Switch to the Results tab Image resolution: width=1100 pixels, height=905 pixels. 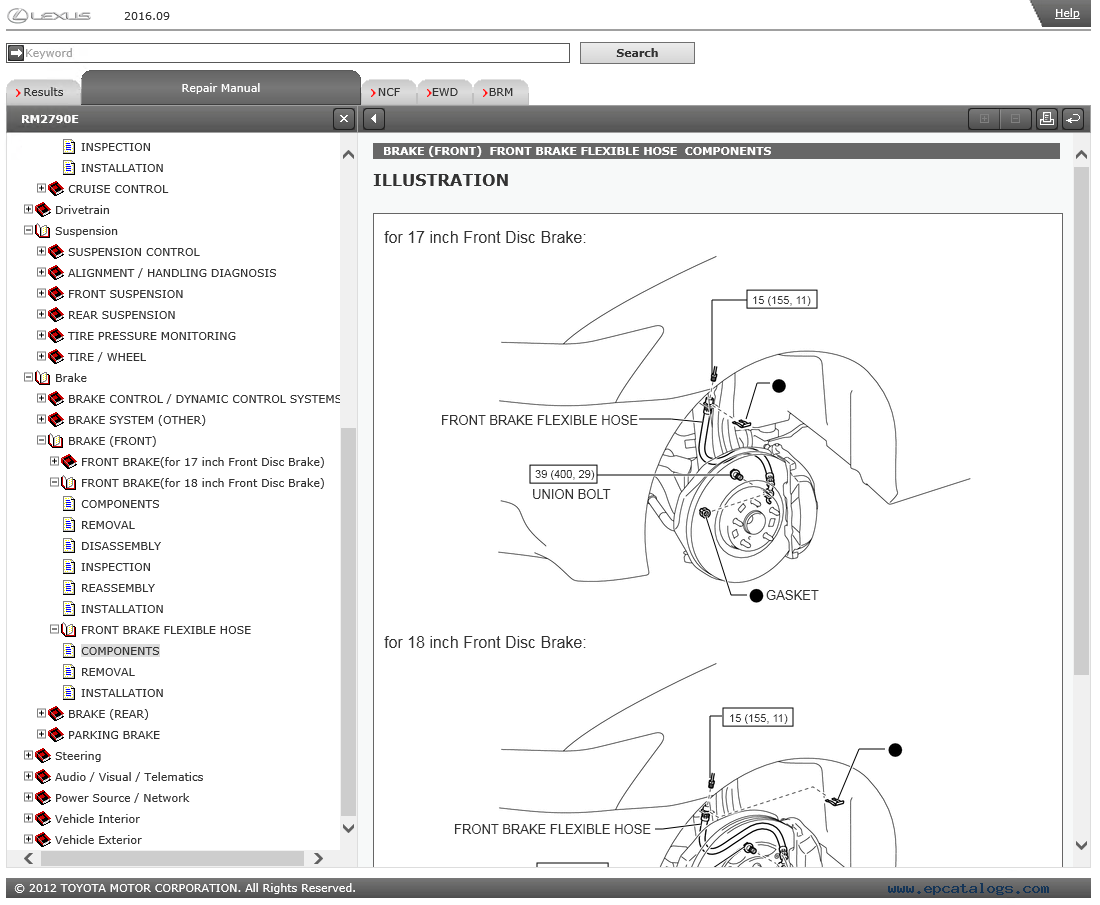click(42, 92)
